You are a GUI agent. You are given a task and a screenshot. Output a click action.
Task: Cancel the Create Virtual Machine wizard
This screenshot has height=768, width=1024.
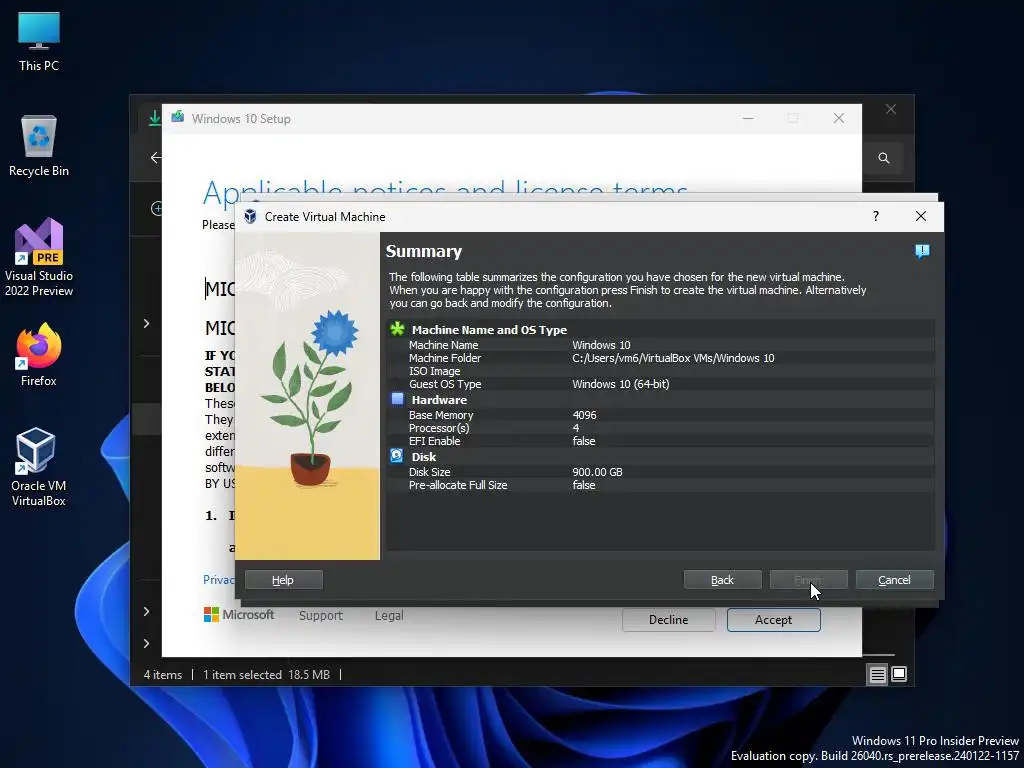point(895,580)
